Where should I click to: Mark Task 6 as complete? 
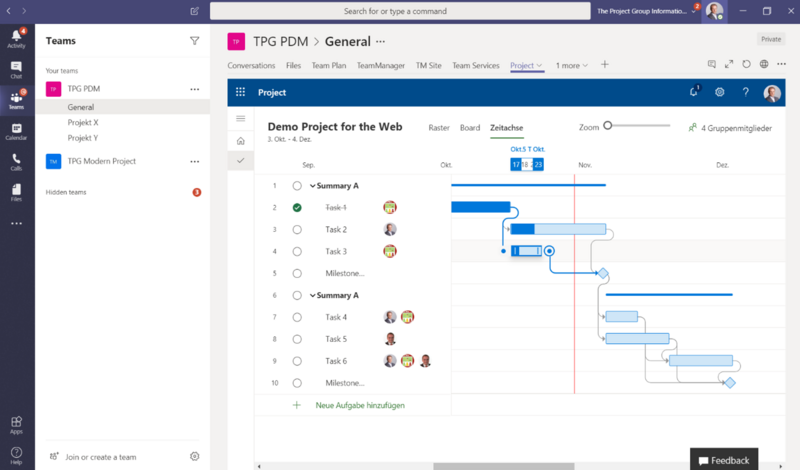coord(297,361)
